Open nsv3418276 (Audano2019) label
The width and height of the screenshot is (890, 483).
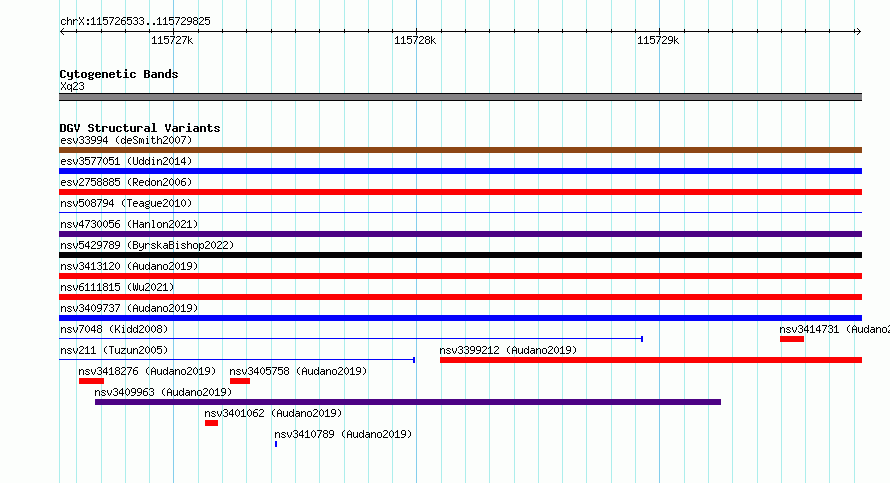tap(147, 371)
